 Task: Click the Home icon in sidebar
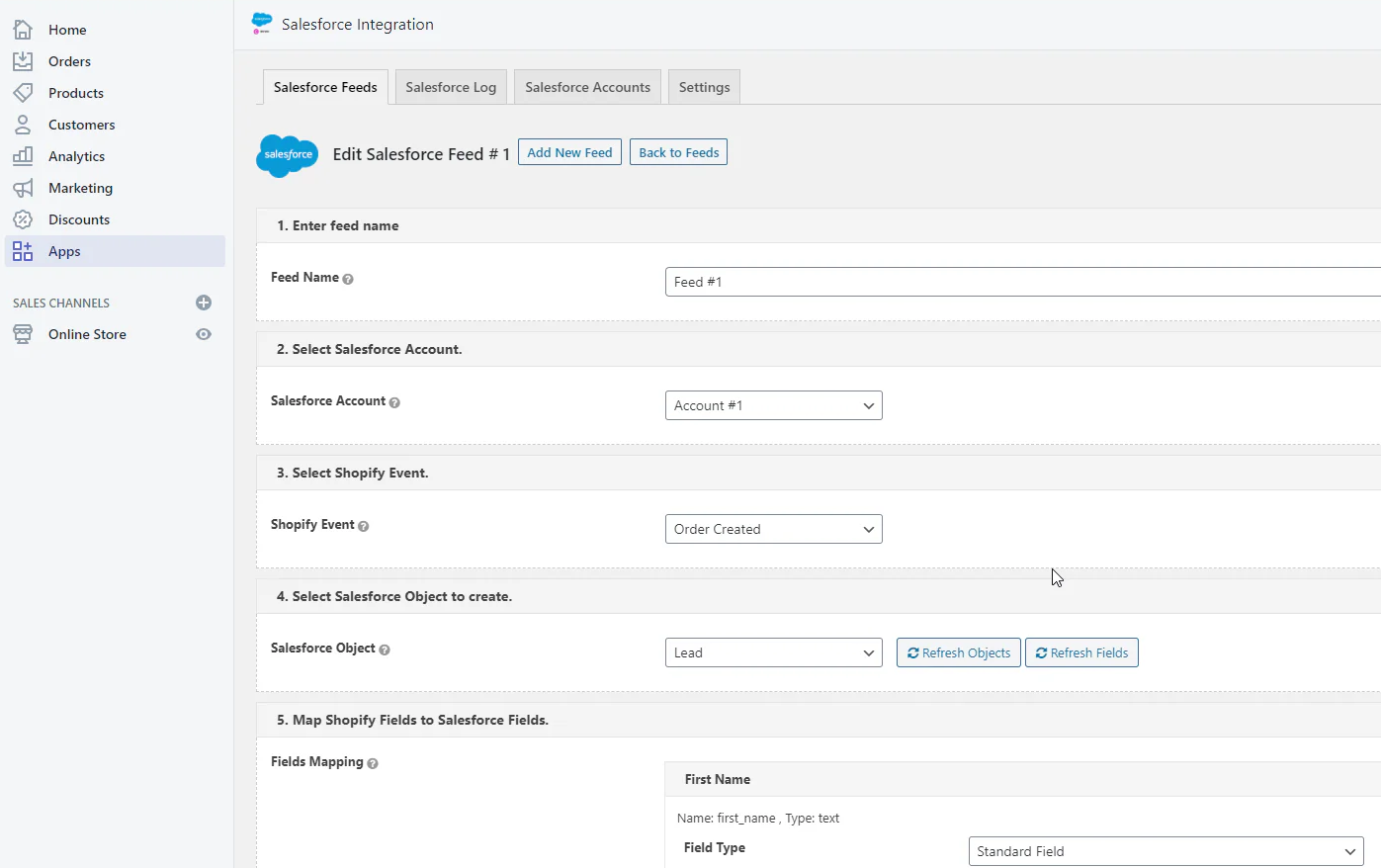23,30
